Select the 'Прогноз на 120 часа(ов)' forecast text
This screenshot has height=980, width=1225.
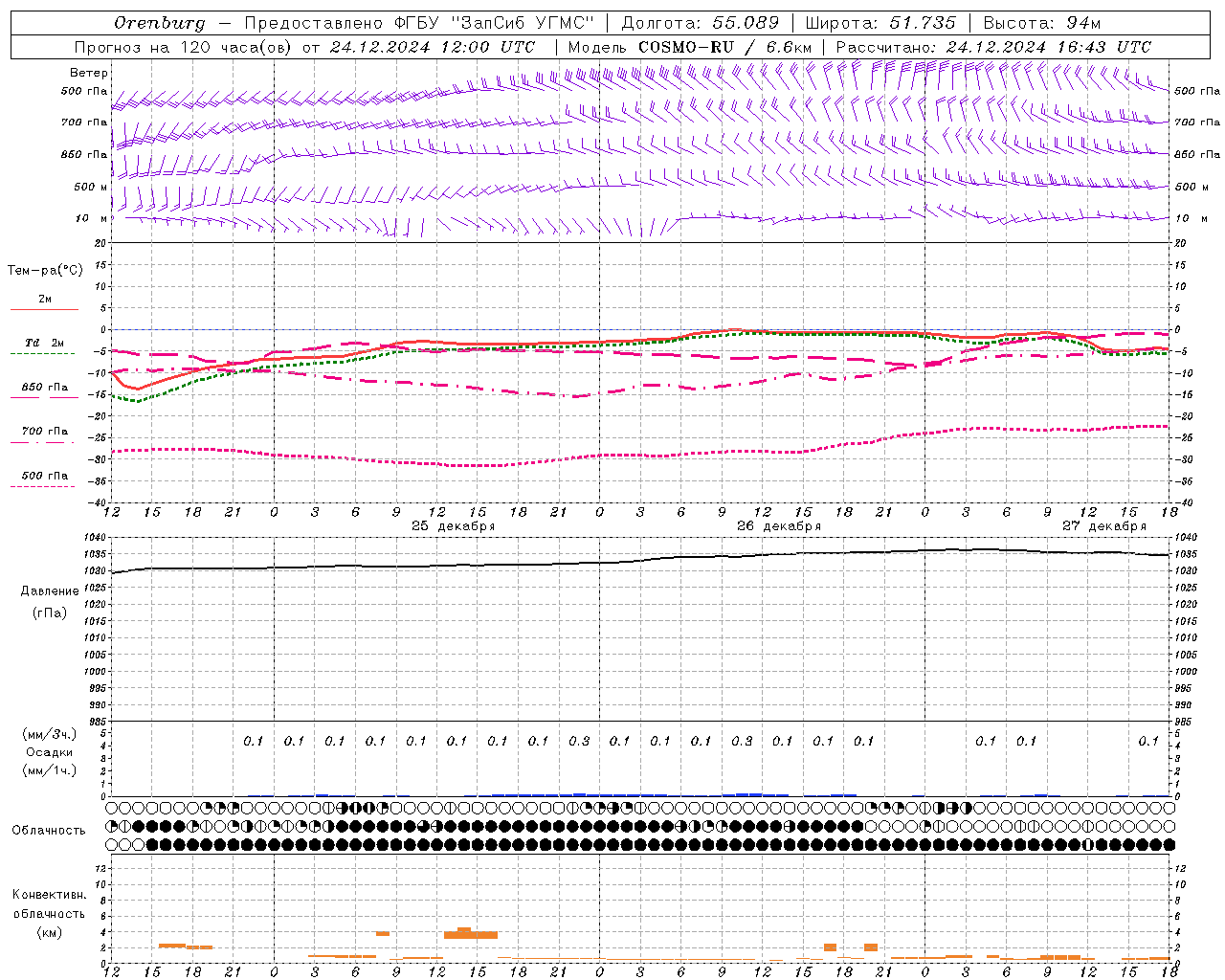[x=183, y=47]
